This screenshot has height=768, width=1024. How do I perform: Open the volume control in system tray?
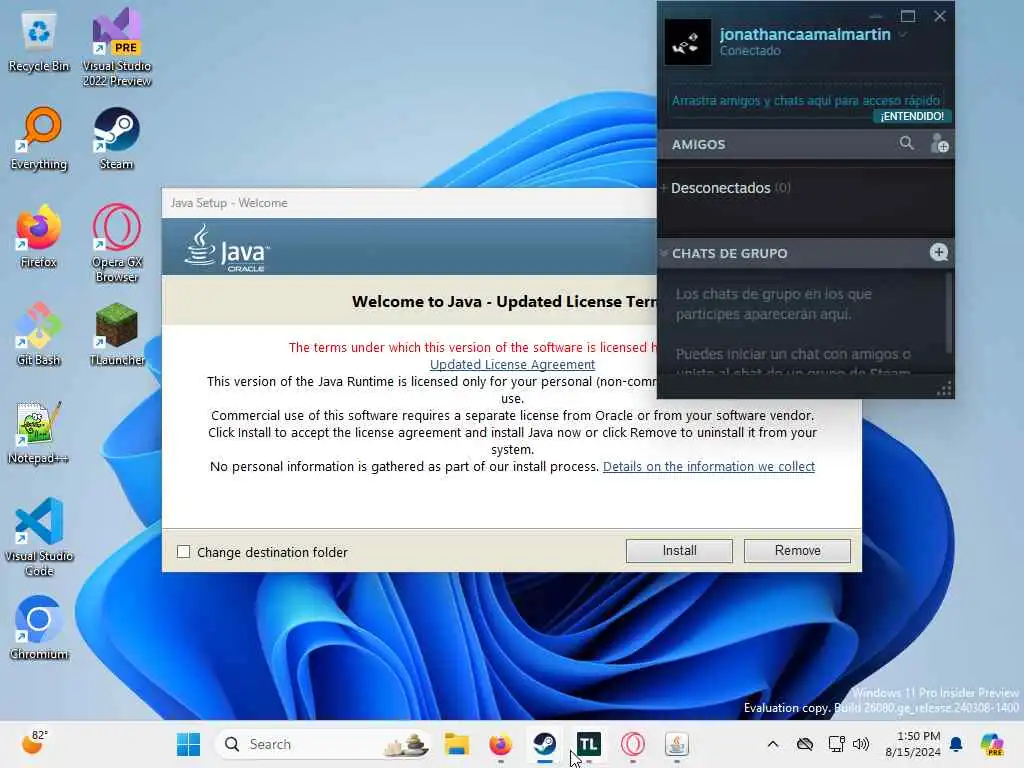(x=861, y=744)
